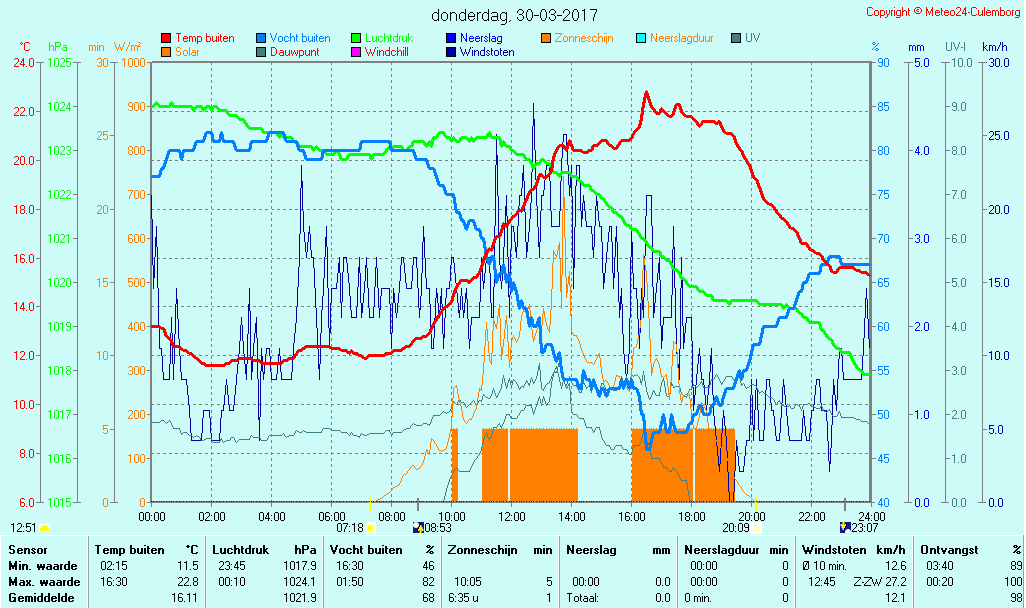1026x608 pixels.
Task: Click the chart title date donderdag, 30-03-2017
Action: (x=515, y=15)
